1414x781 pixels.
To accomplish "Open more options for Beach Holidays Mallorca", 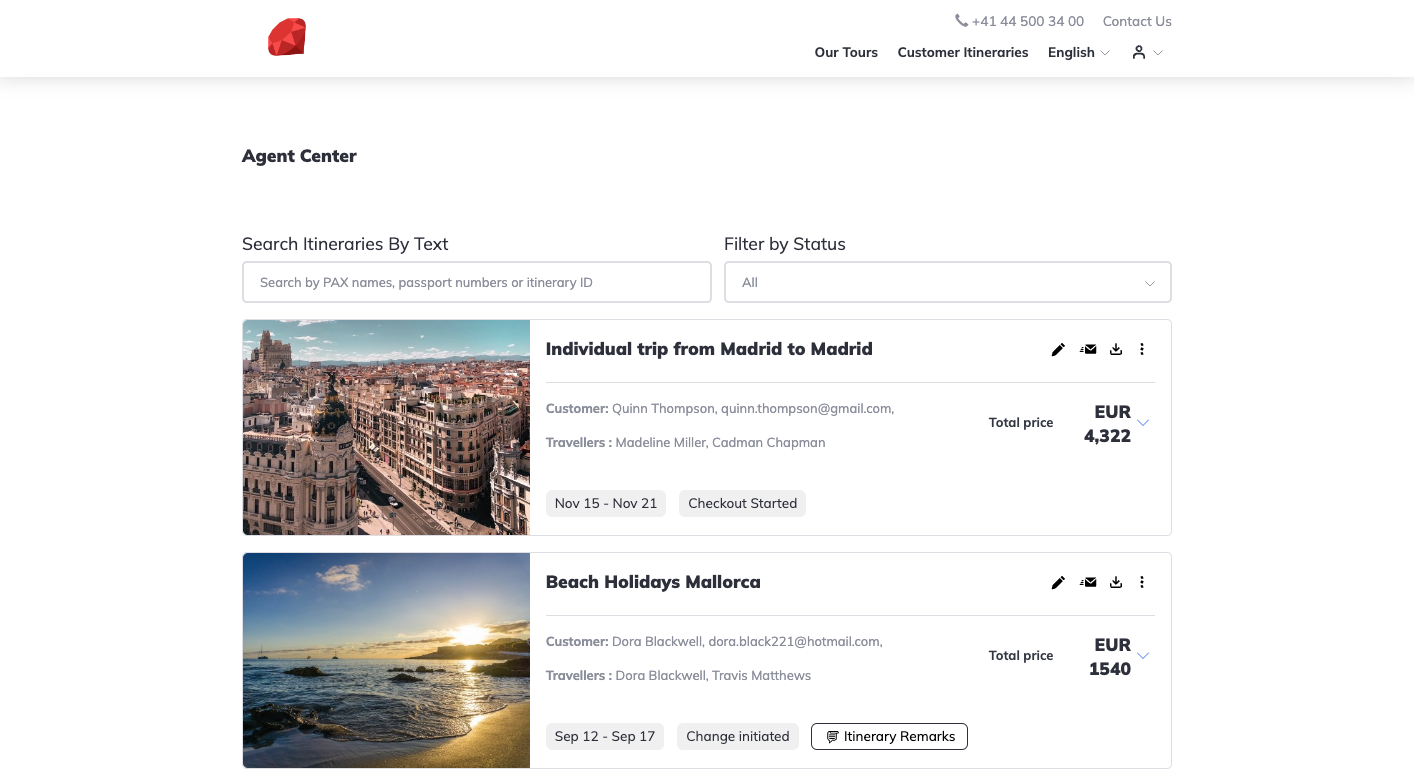I will pos(1142,582).
